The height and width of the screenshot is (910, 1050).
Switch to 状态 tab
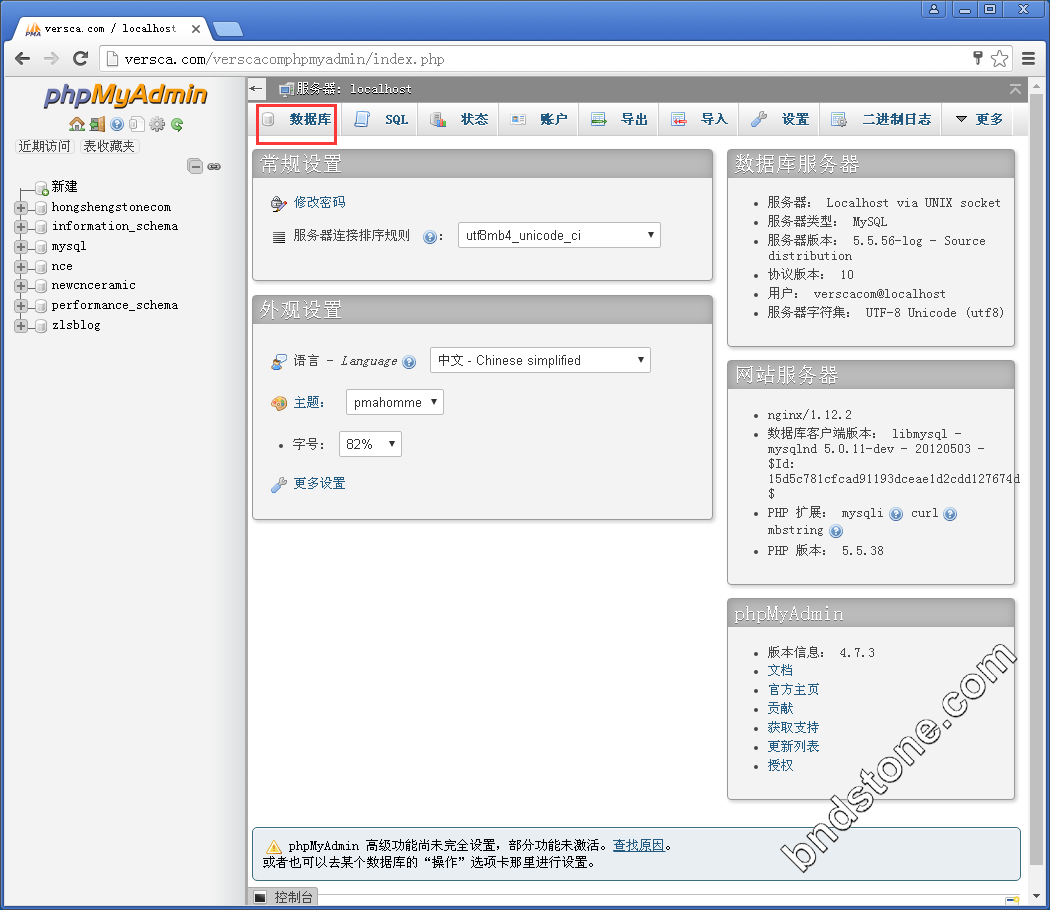458,119
